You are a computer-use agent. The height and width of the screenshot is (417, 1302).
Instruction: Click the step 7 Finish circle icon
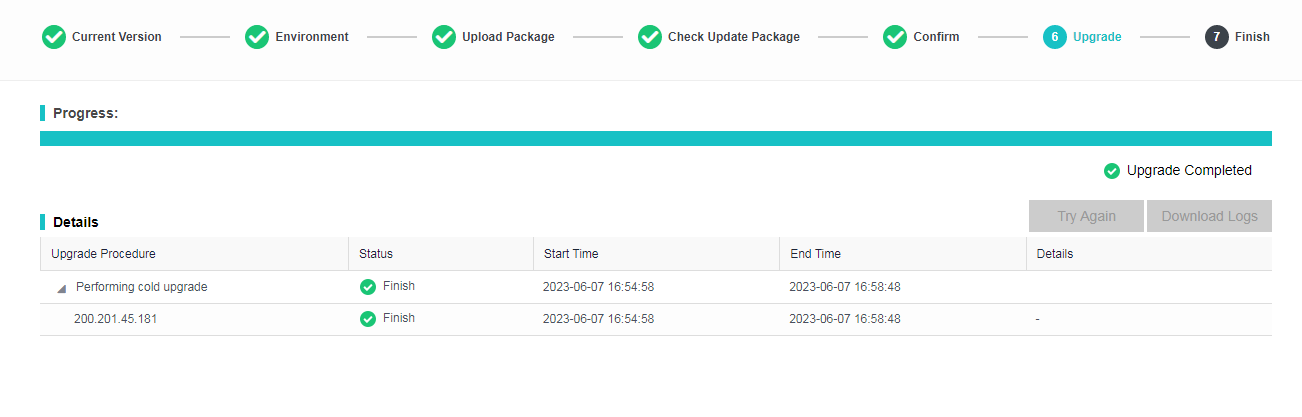pos(1217,37)
